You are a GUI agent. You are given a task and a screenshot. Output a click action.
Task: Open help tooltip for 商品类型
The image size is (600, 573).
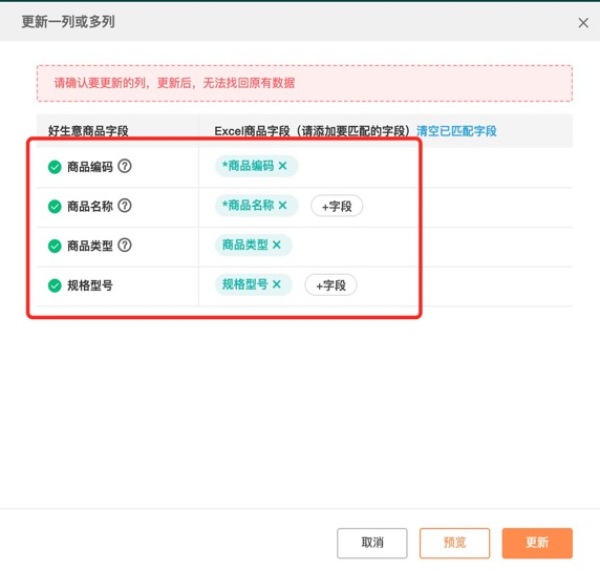tap(124, 245)
